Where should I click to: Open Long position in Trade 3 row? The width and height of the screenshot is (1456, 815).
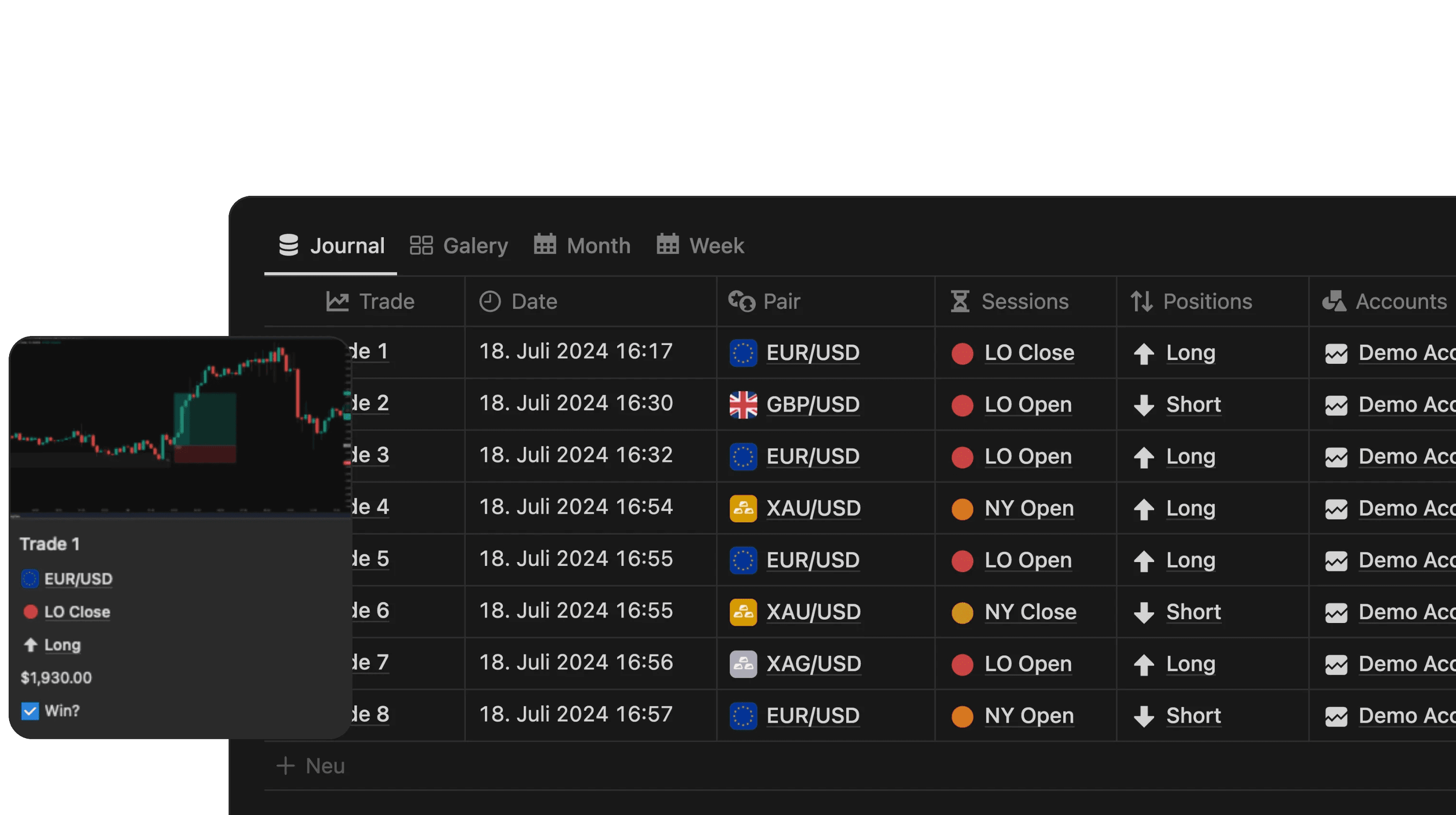pyautogui.click(x=1191, y=456)
